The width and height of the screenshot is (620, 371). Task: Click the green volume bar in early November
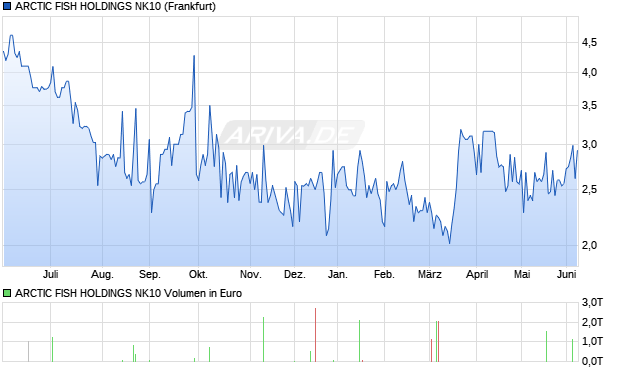(263, 339)
